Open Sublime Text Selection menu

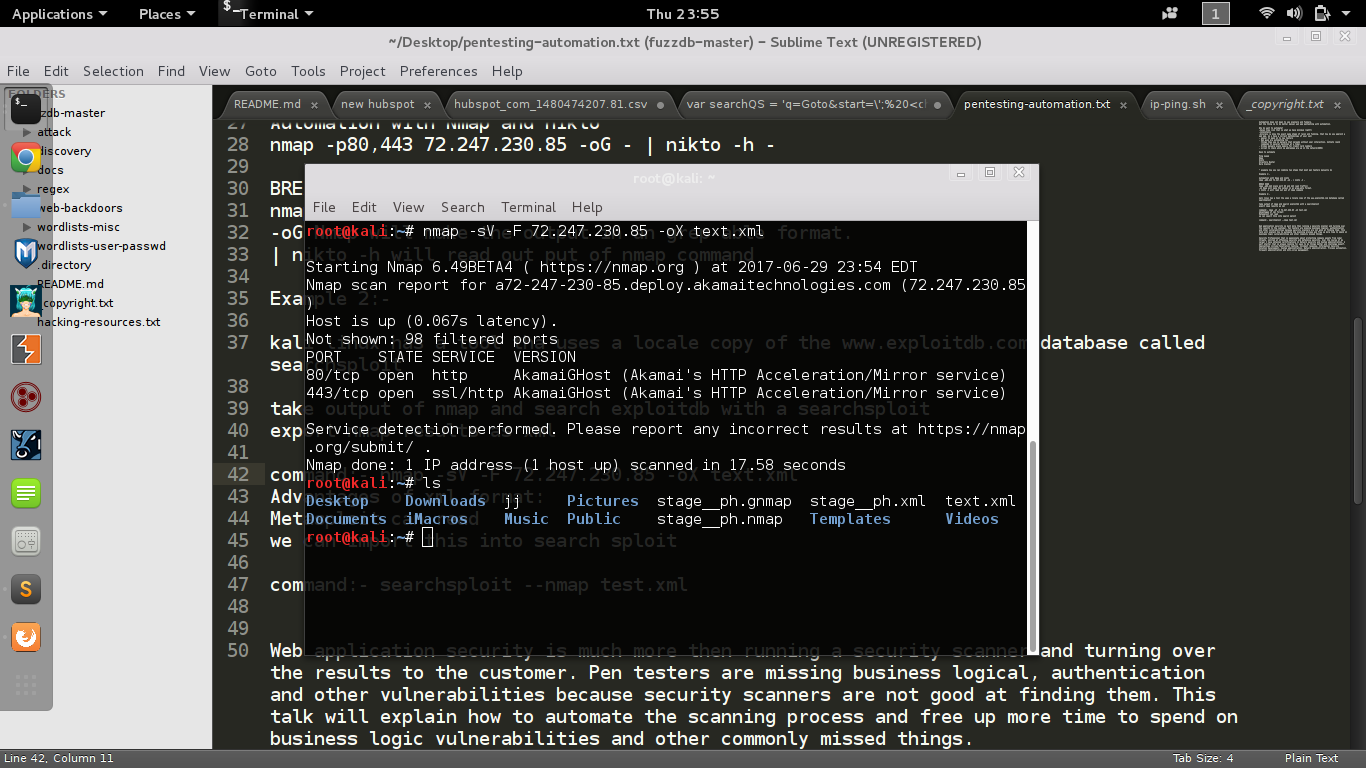coord(113,71)
